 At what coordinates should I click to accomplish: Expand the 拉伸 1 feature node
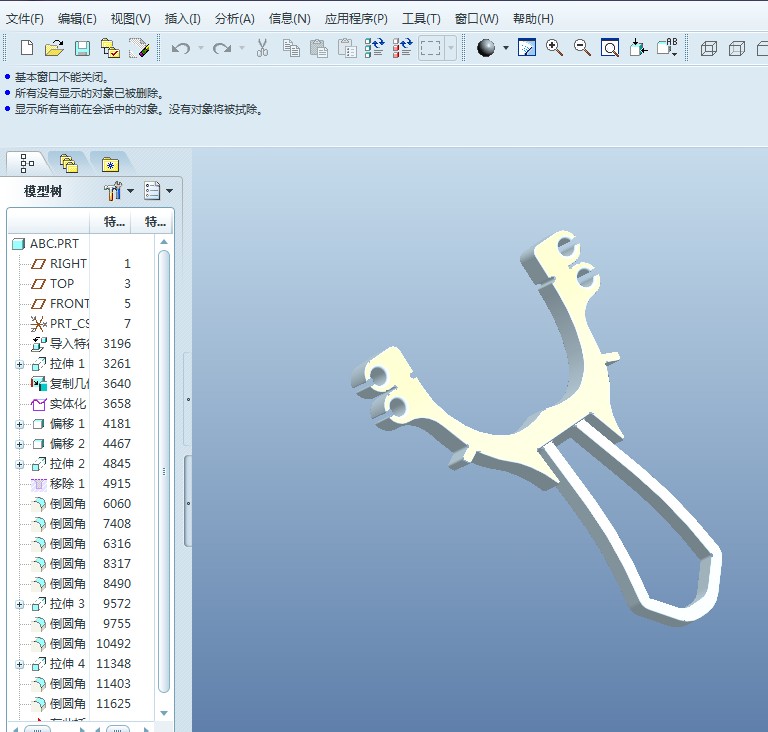pyautogui.click(x=19, y=364)
